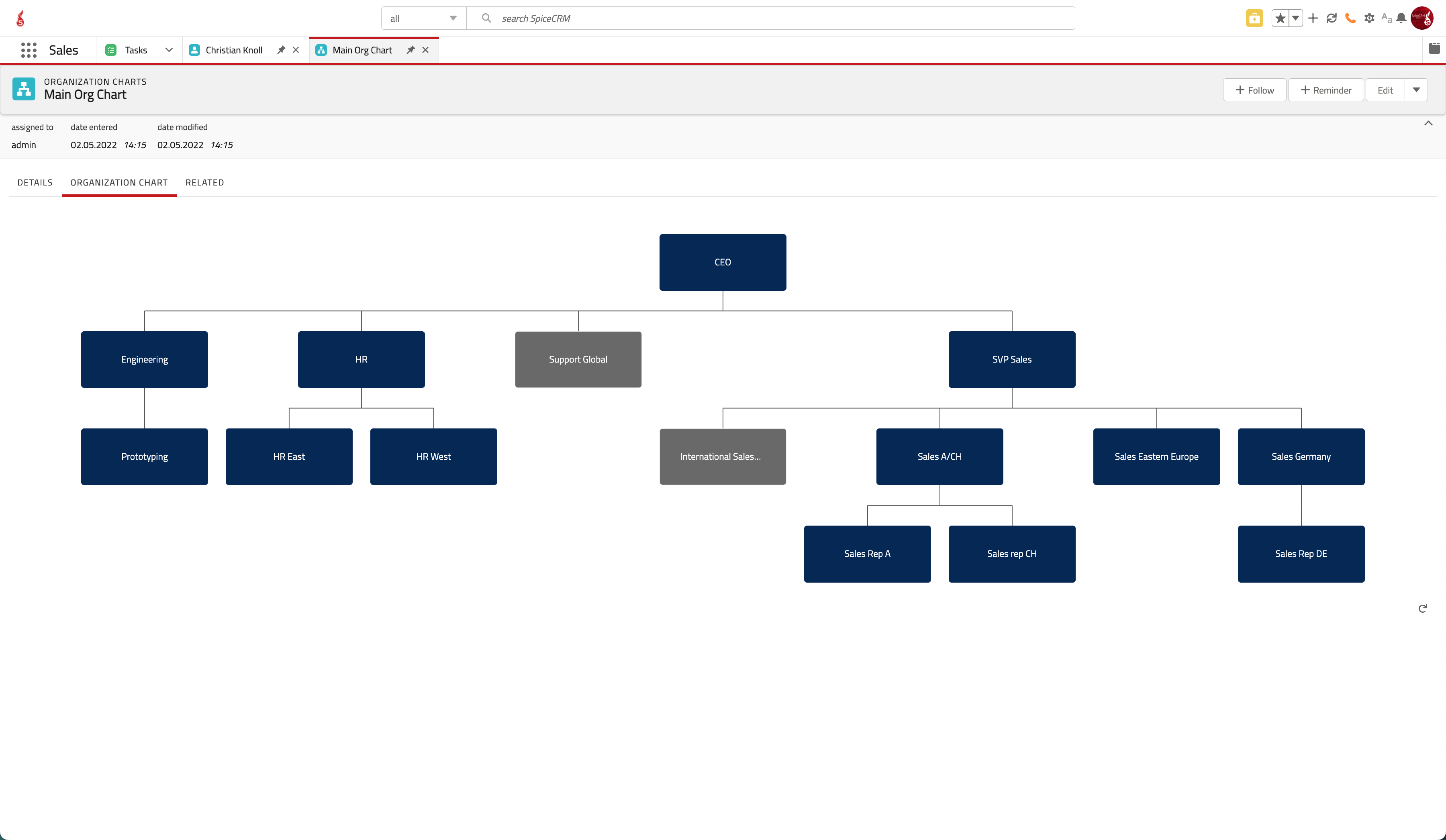Collapse the header details panel chevron
The image size is (1446, 840).
(1428, 123)
